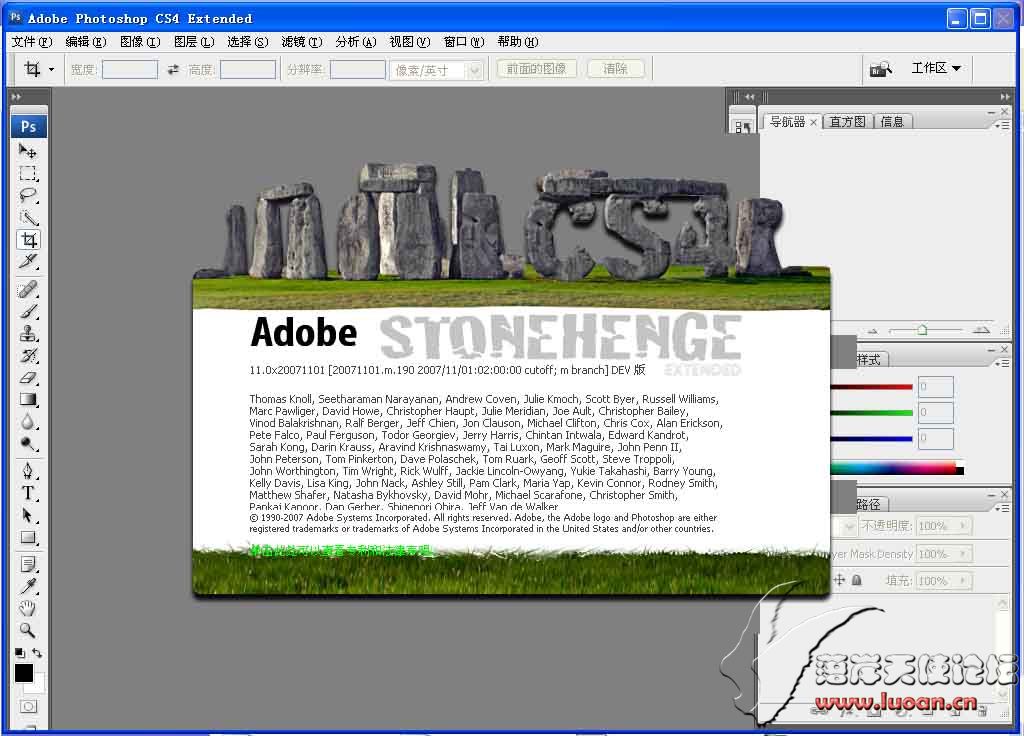Open the 图像 menu

(140, 42)
